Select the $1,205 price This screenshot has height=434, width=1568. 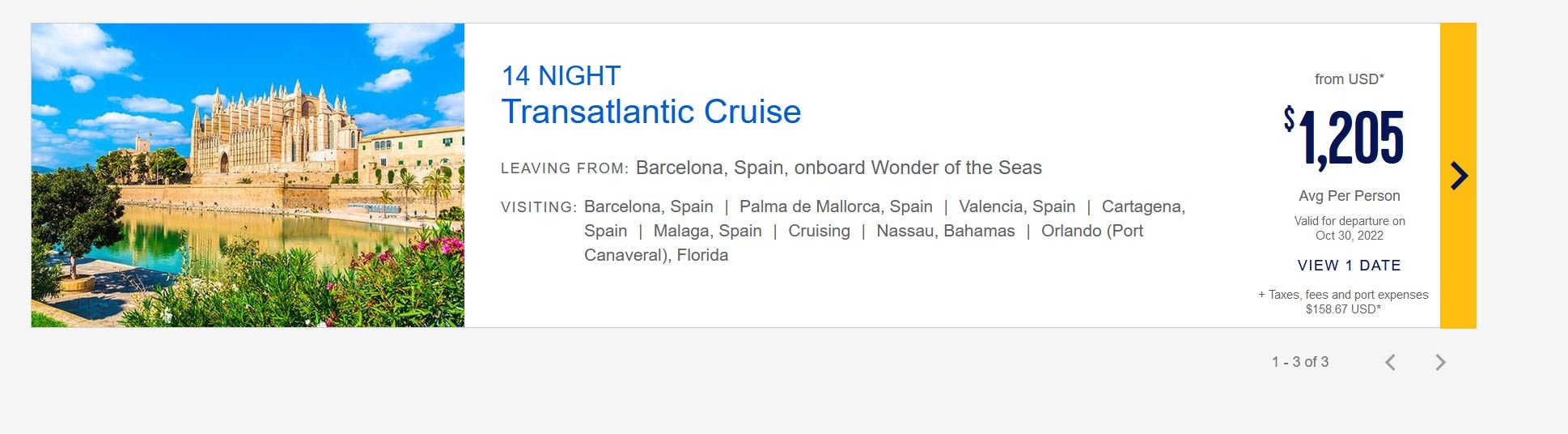point(1344,138)
